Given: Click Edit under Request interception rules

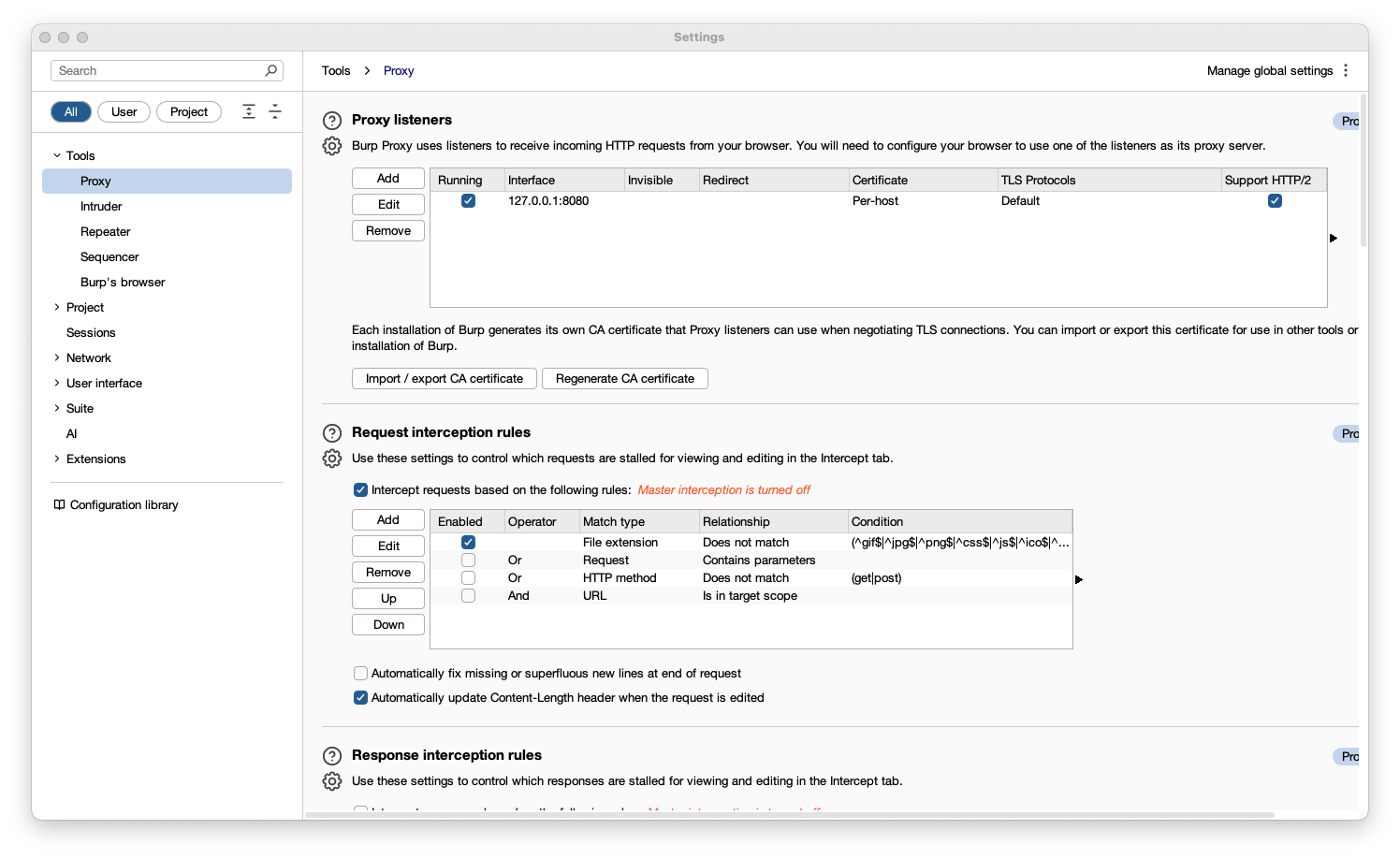Looking at the screenshot, I should pos(388,546).
